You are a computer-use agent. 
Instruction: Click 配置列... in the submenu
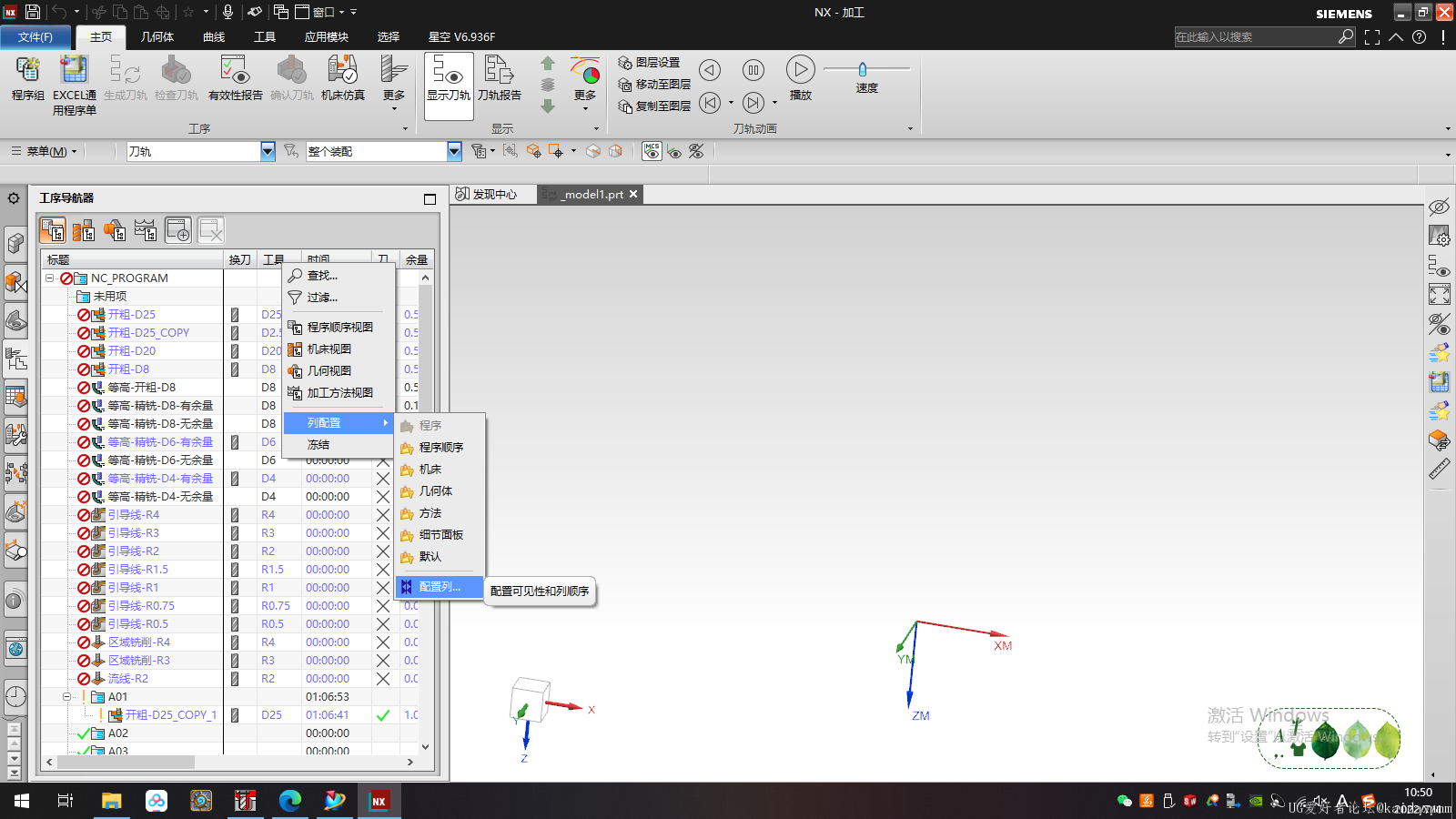pos(440,587)
